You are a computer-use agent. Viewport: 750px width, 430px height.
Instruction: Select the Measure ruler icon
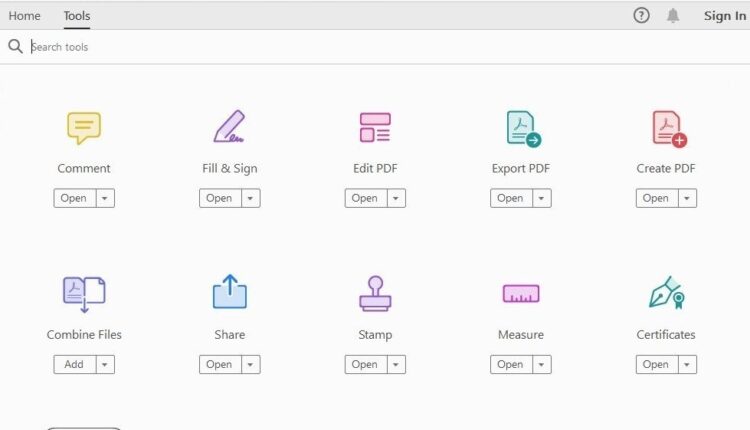[x=521, y=293]
